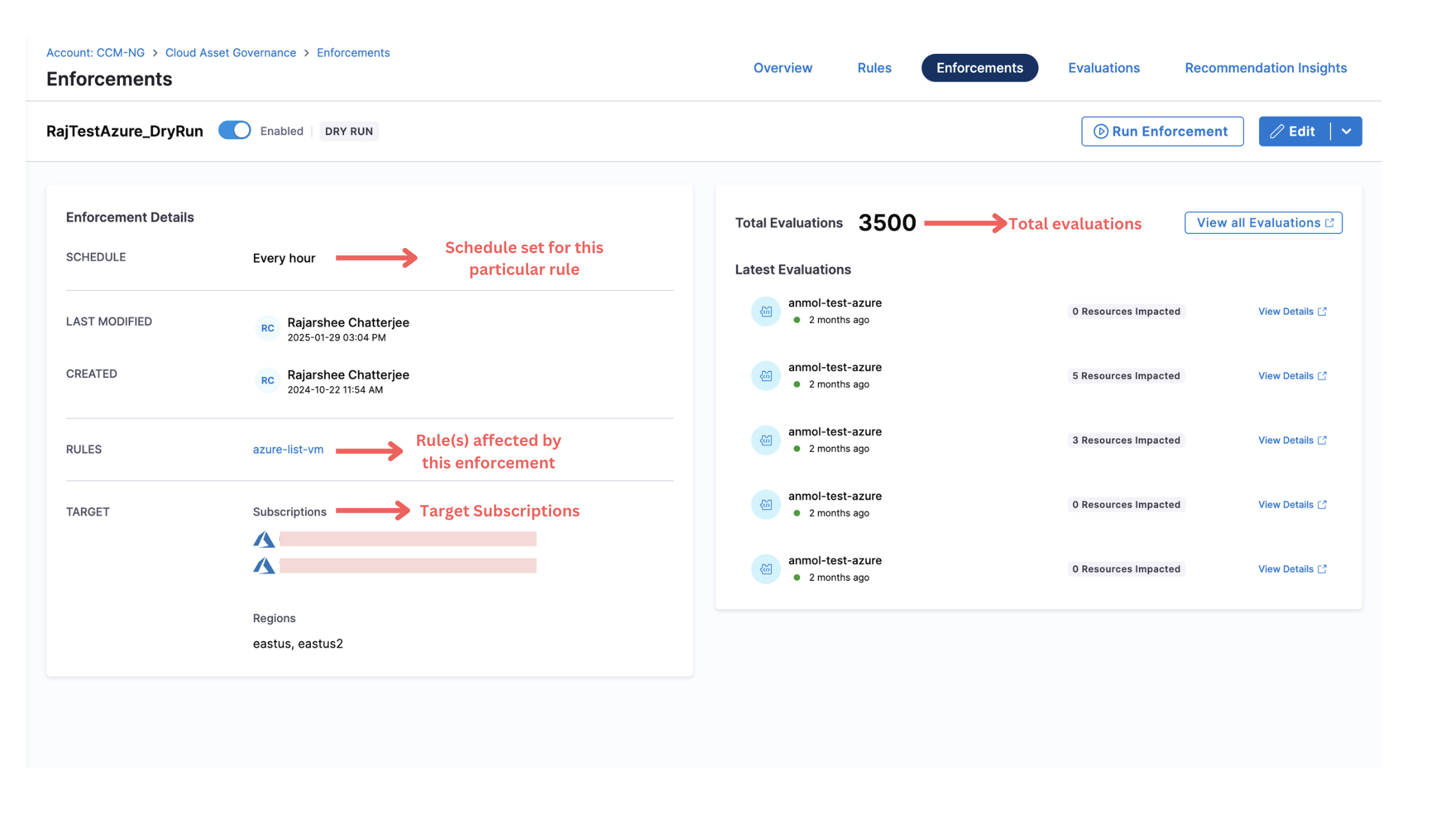Click the first Azure subscription logo

pyautogui.click(x=264, y=539)
